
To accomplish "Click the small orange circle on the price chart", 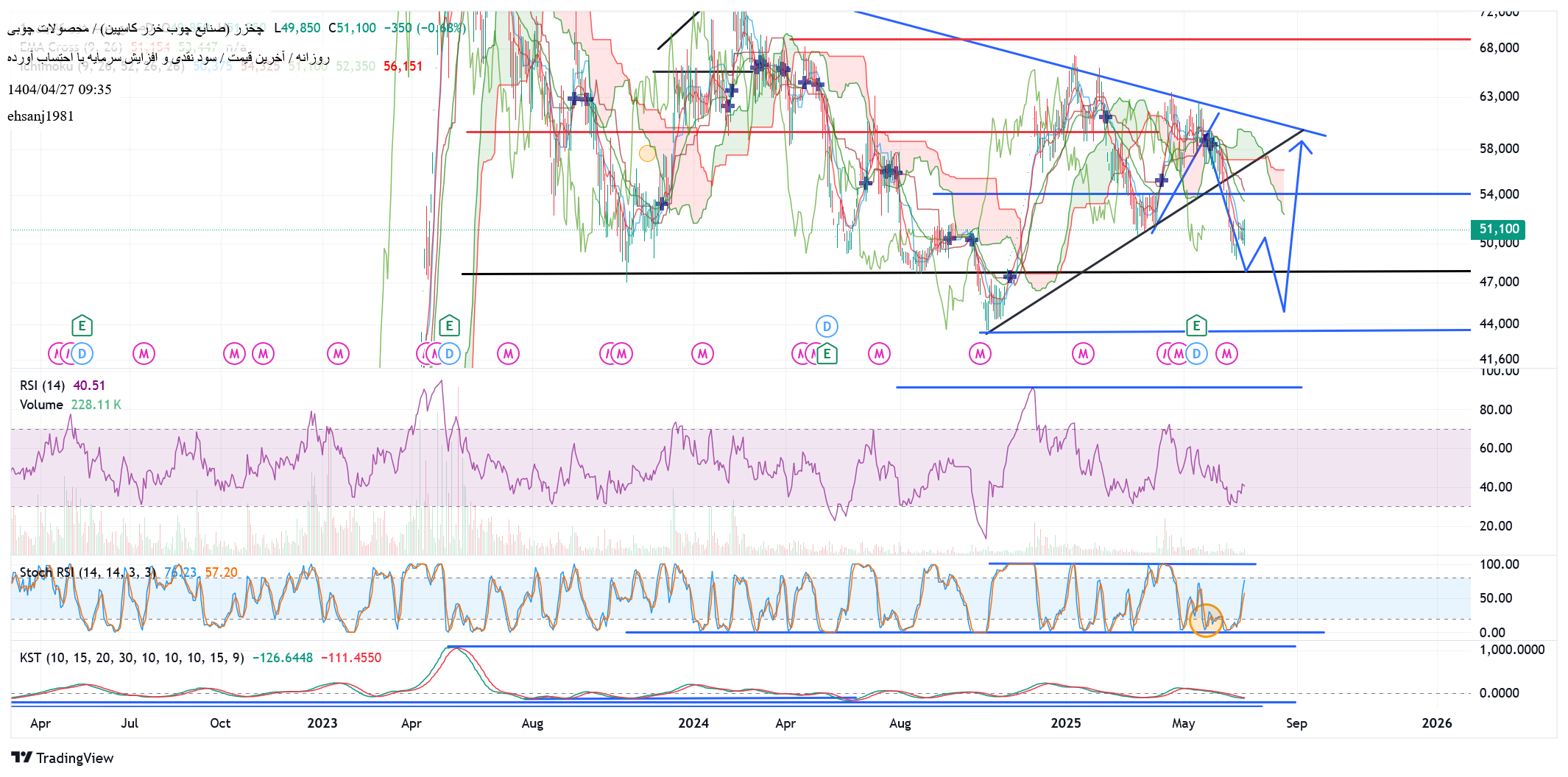I will click(x=647, y=153).
